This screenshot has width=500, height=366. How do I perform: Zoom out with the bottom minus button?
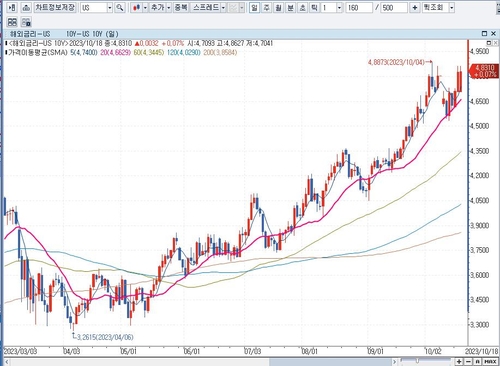coord(468,361)
